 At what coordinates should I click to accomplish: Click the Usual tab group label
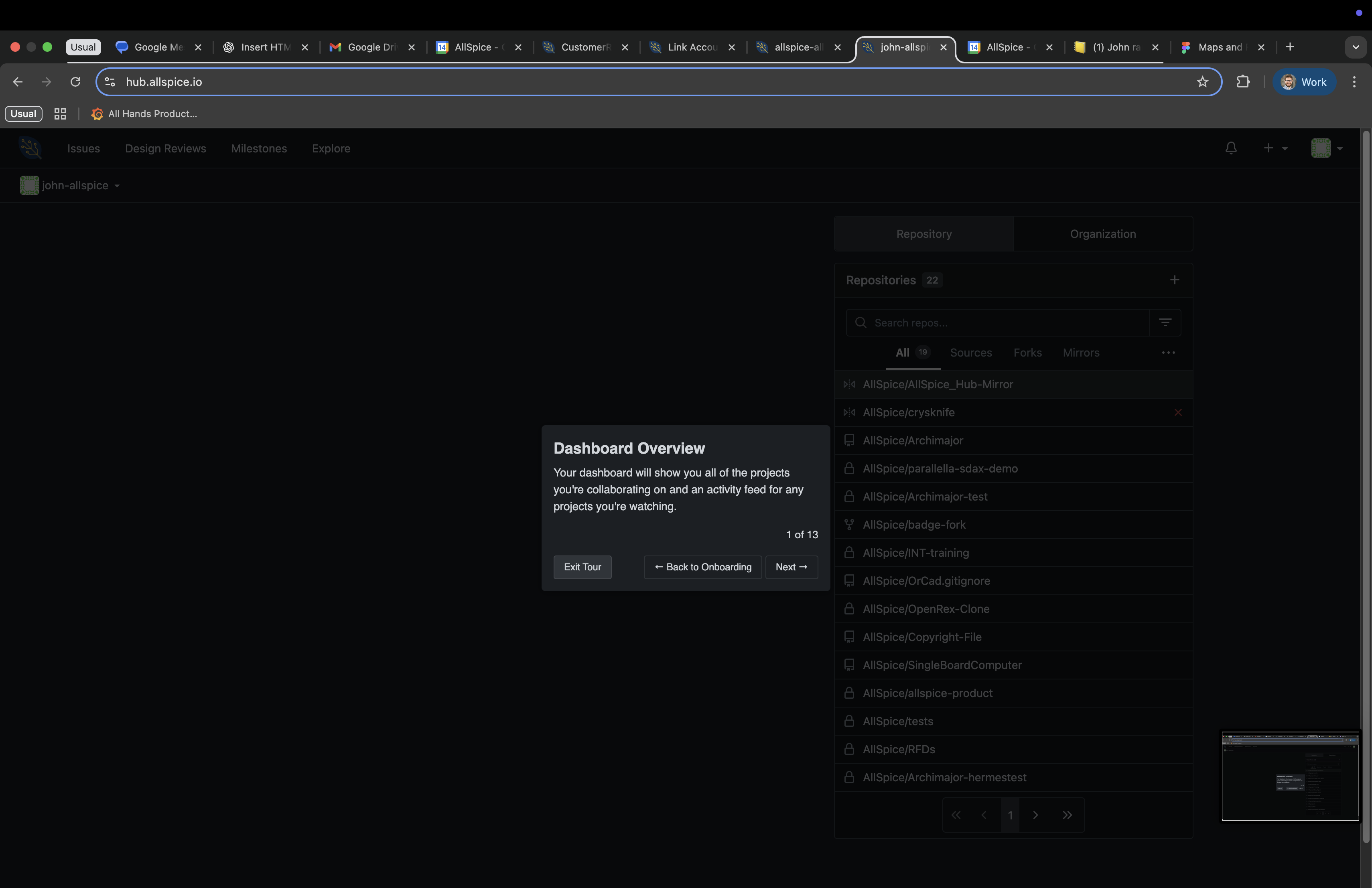coord(83,47)
